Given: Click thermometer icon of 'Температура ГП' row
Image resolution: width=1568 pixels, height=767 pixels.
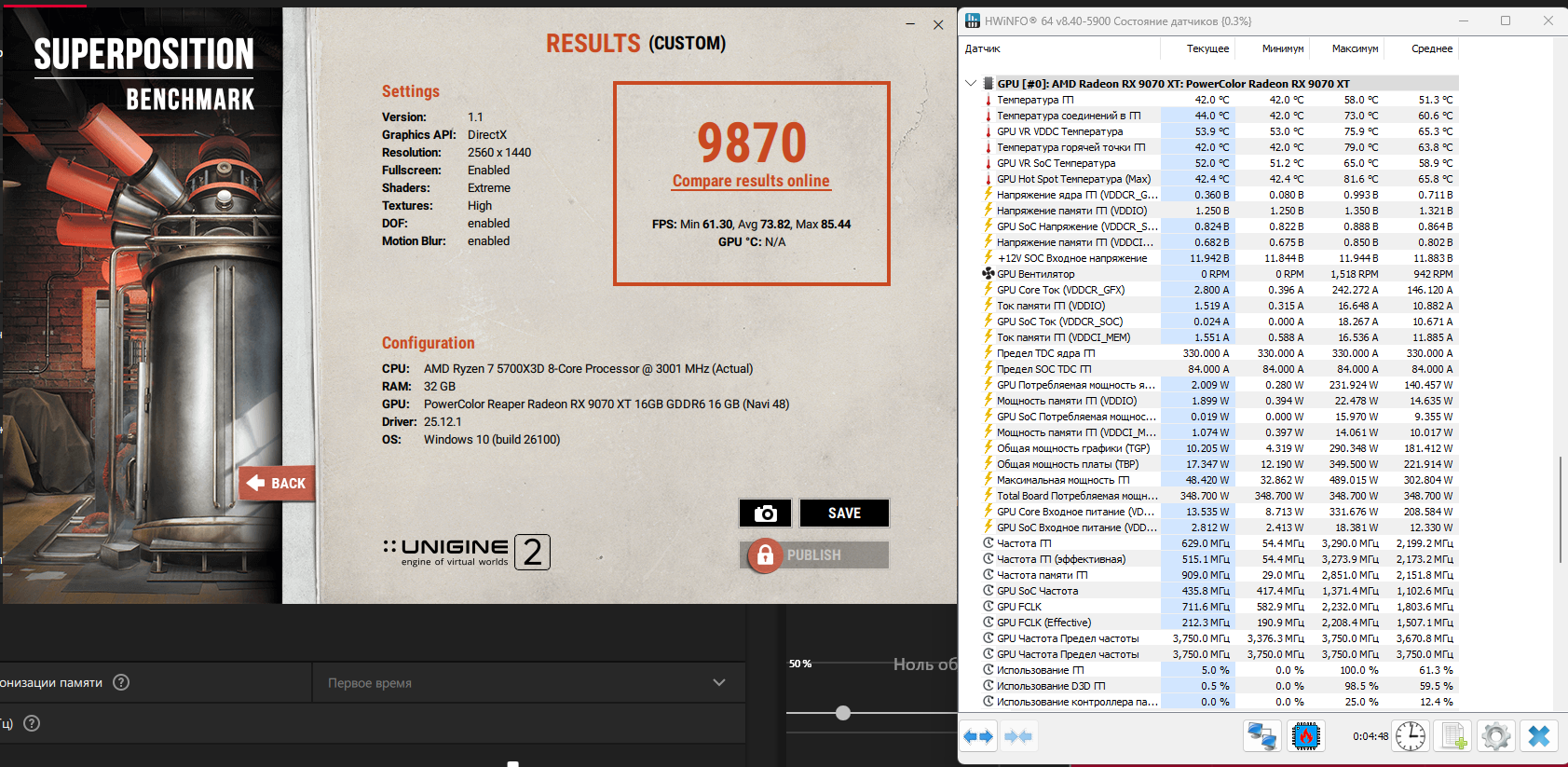Looking at the screenshot, I should [989, 100].
